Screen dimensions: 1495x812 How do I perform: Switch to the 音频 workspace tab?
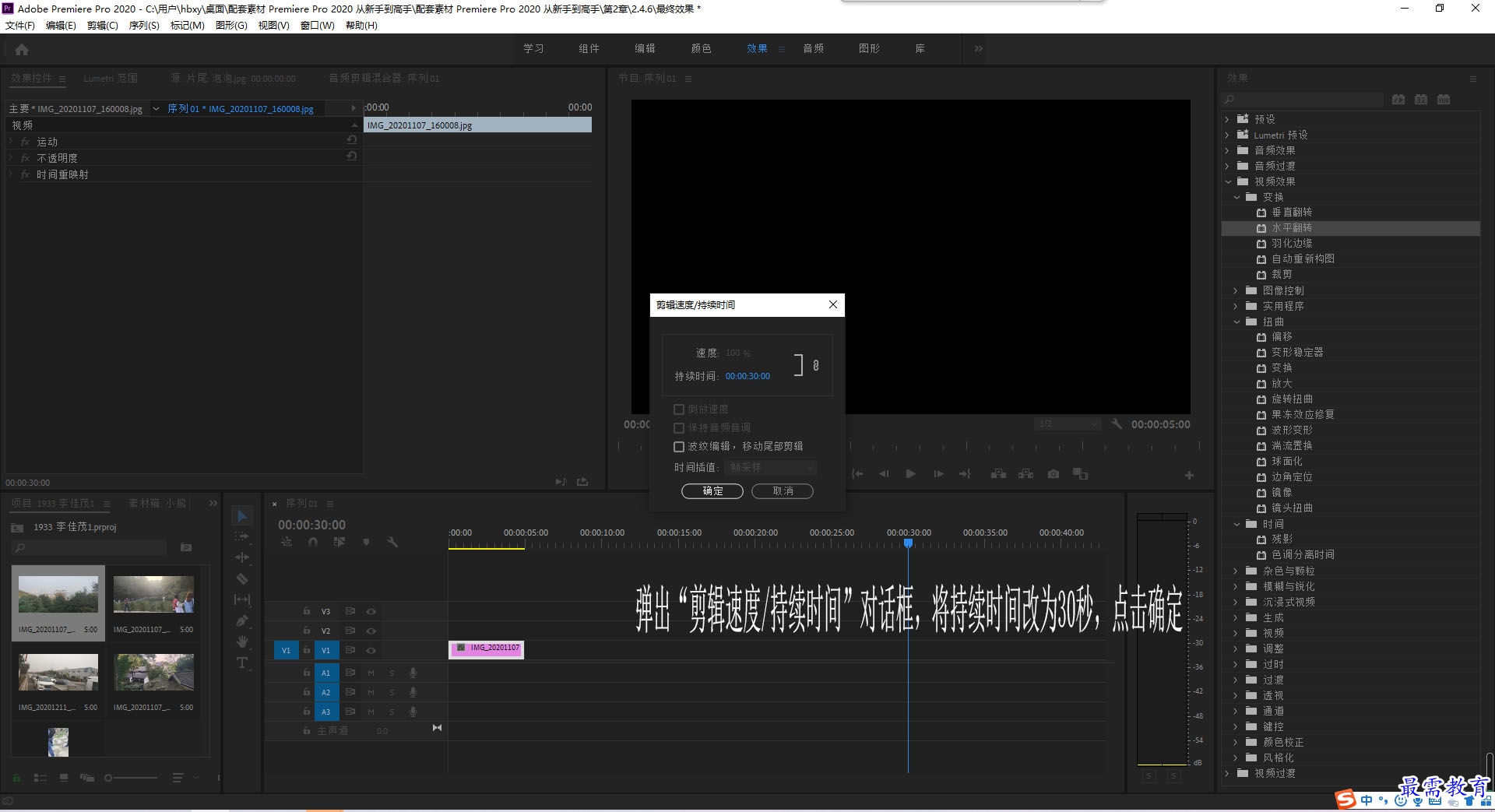(813, 48)
